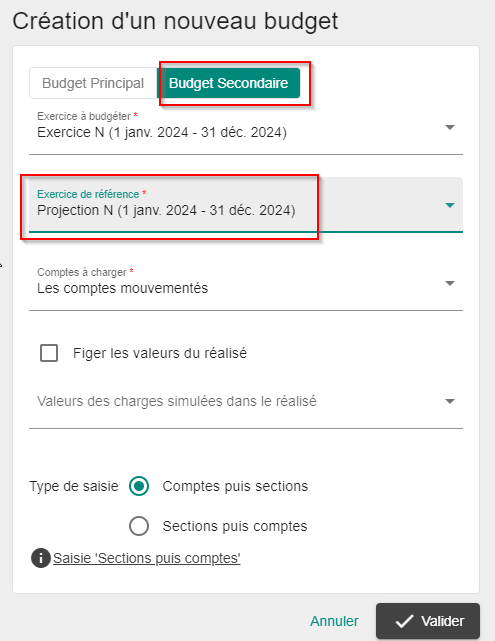This screenshot has width=495, height=641.
Task: Choose Sections puis comptes radio button
Action: 139,526
